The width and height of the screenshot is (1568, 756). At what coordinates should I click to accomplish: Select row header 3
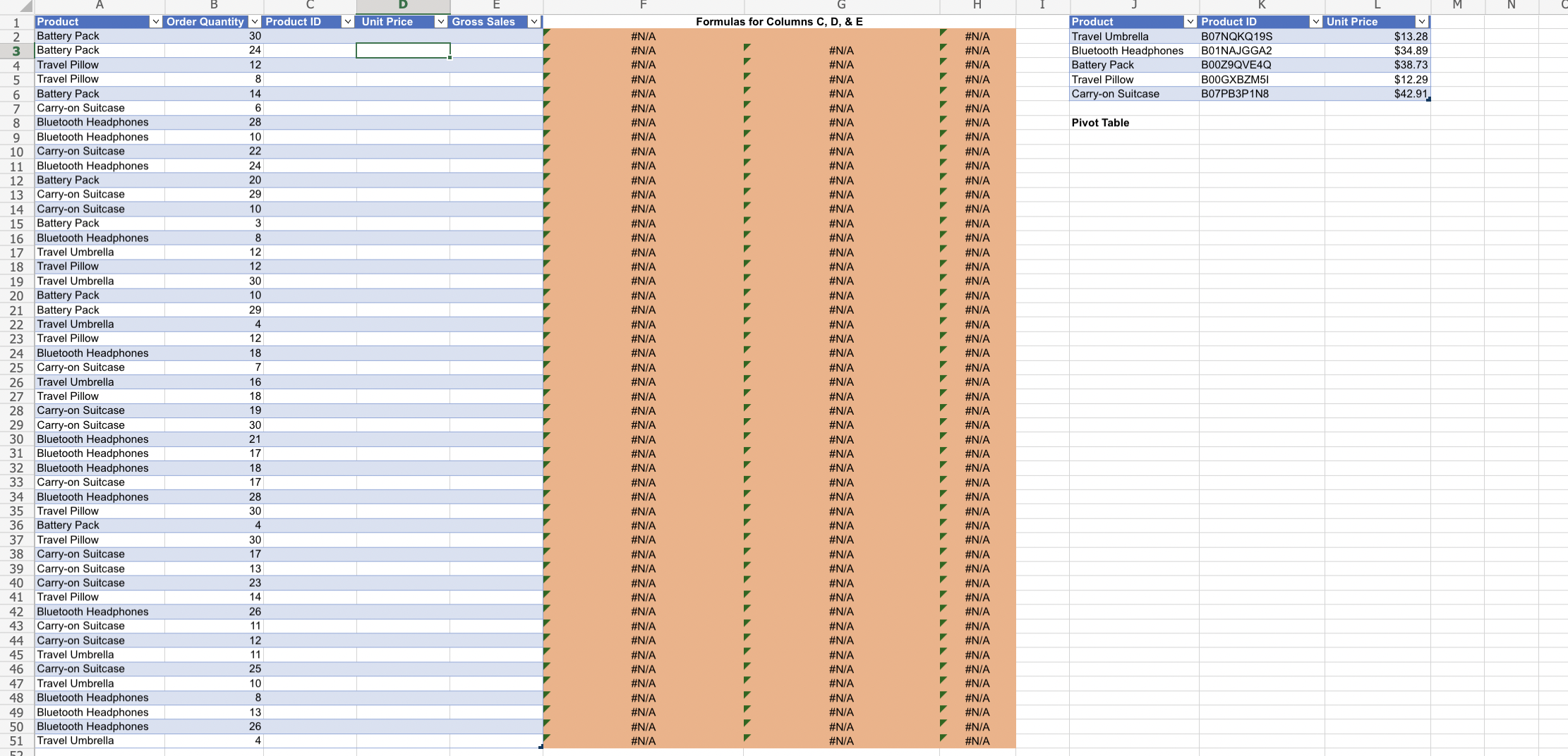[x=17, y=50]
